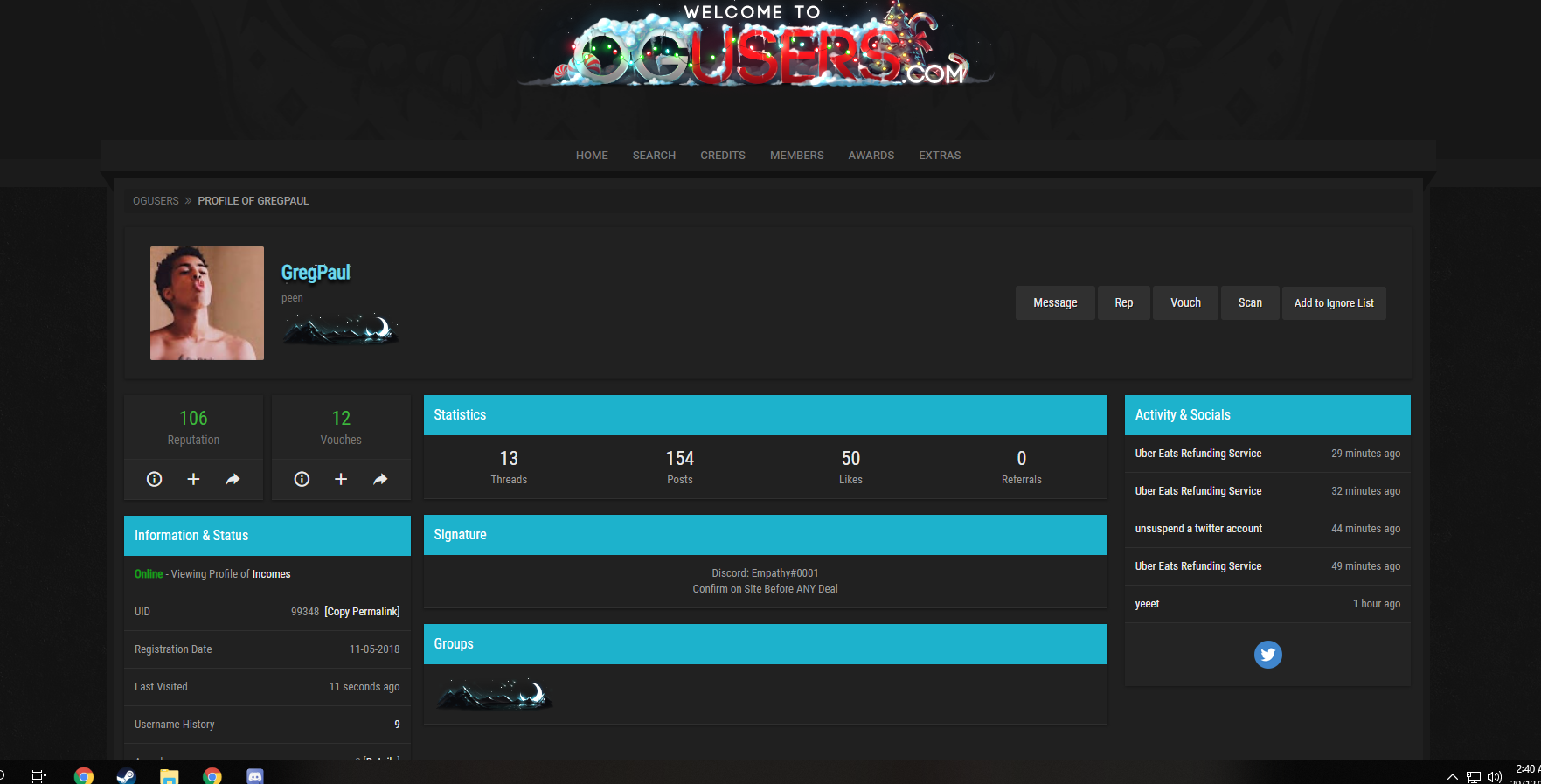Open the Awards menu item
Viewport: 1541px width, 784px height.
(x=871, y=156)
